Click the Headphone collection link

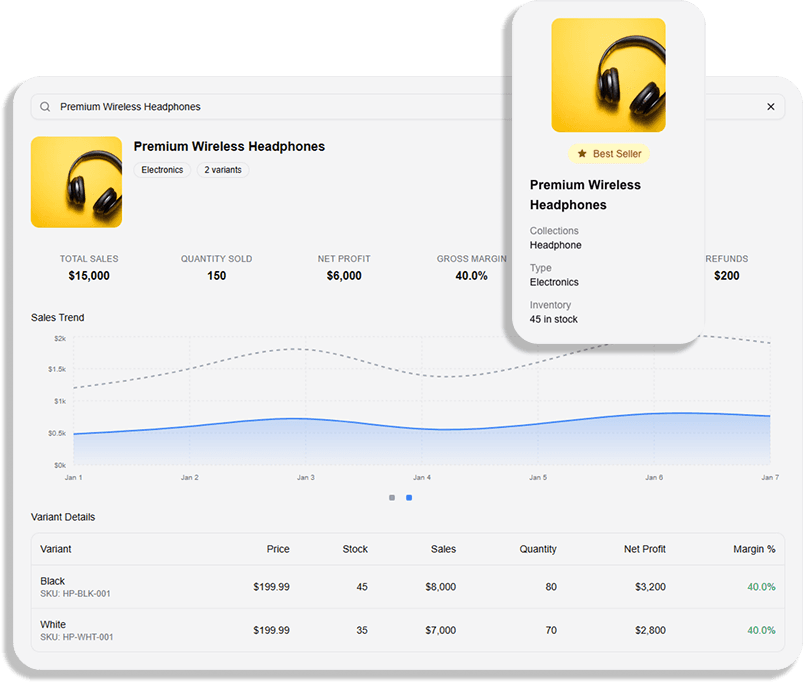[555, 245]
